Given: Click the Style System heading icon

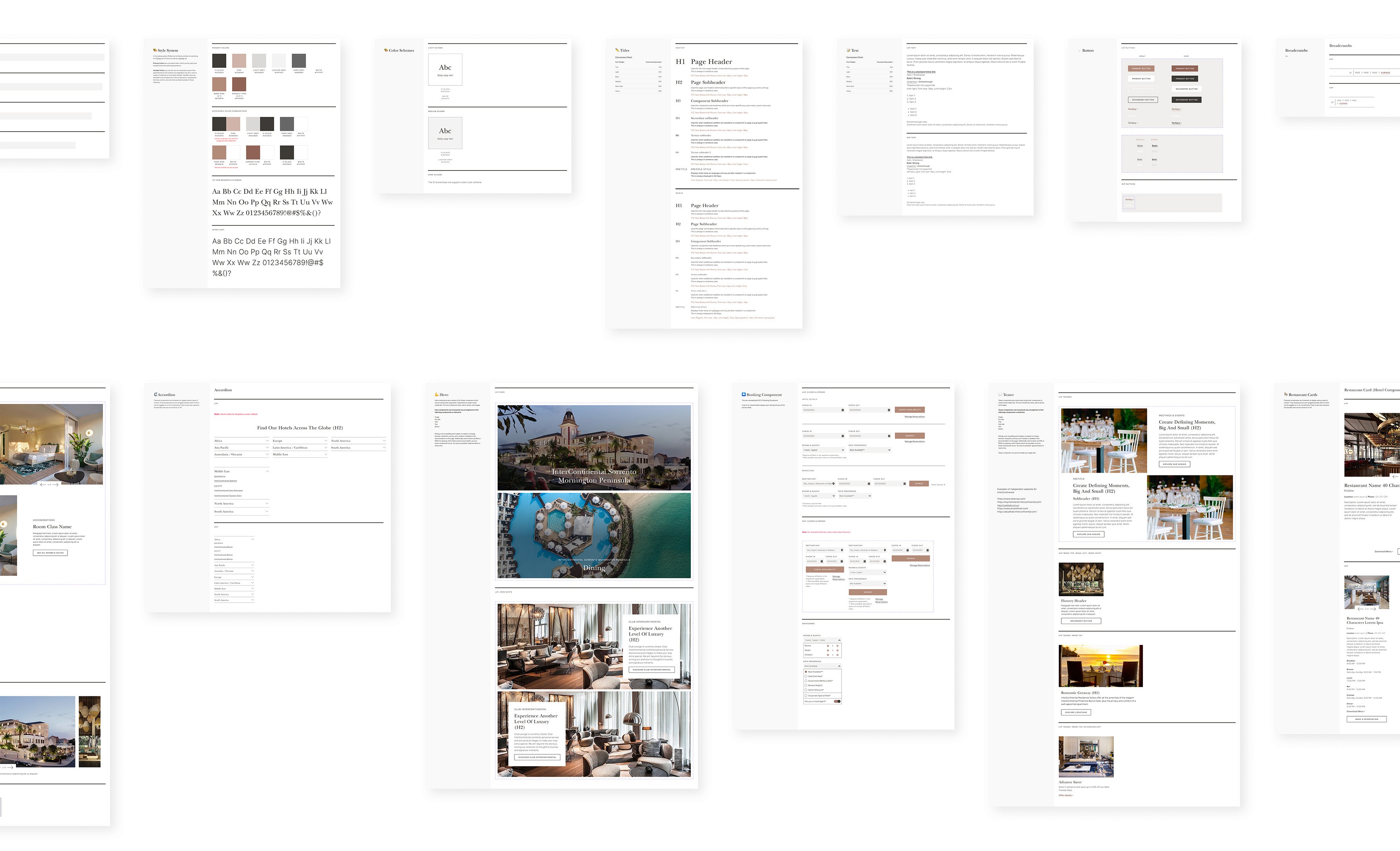Looking at the screenshot, I should (155, 50).
